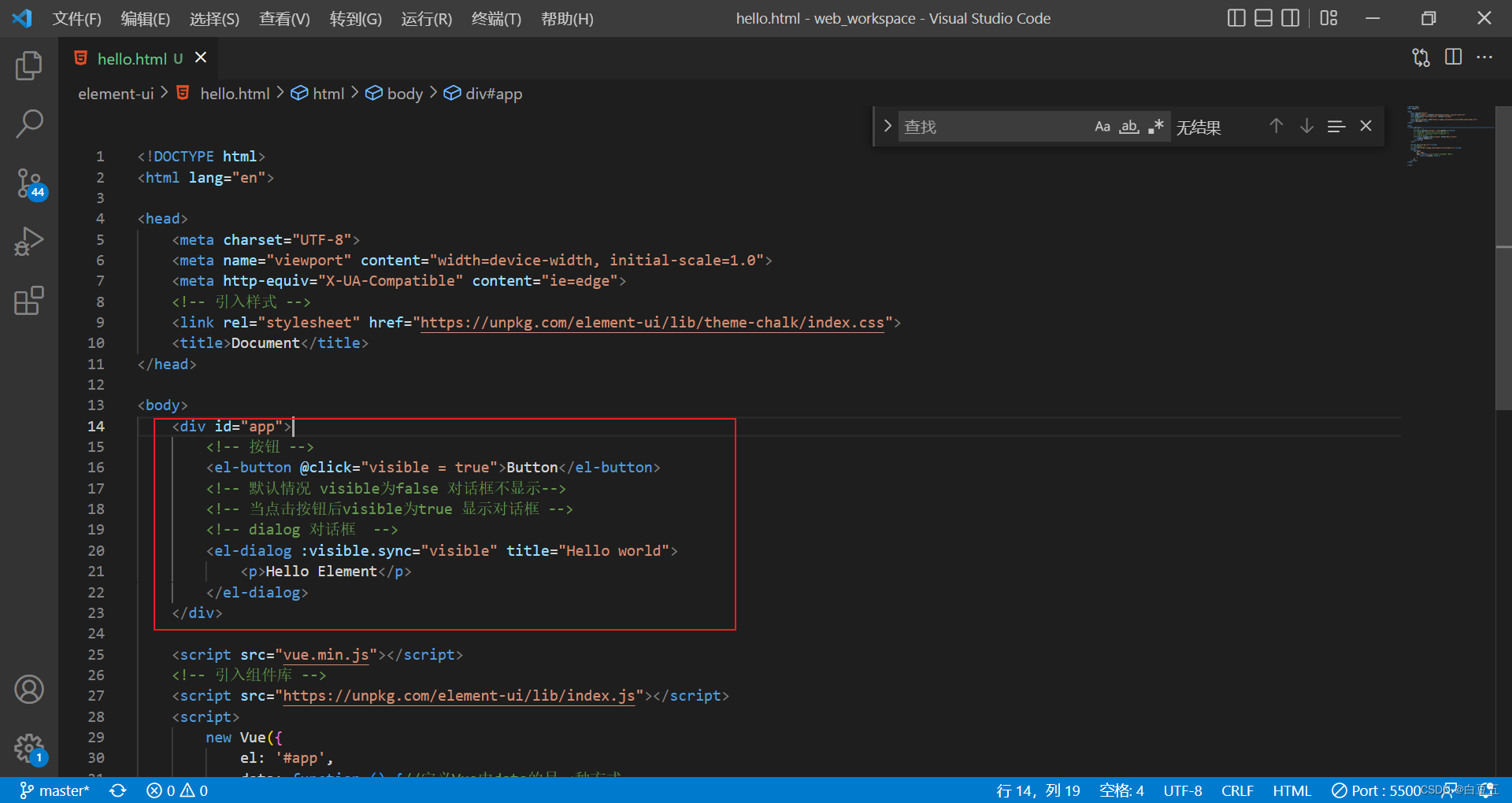Open the 选择(S) menu
The image size is (1512, 803).
pos(214,18)
